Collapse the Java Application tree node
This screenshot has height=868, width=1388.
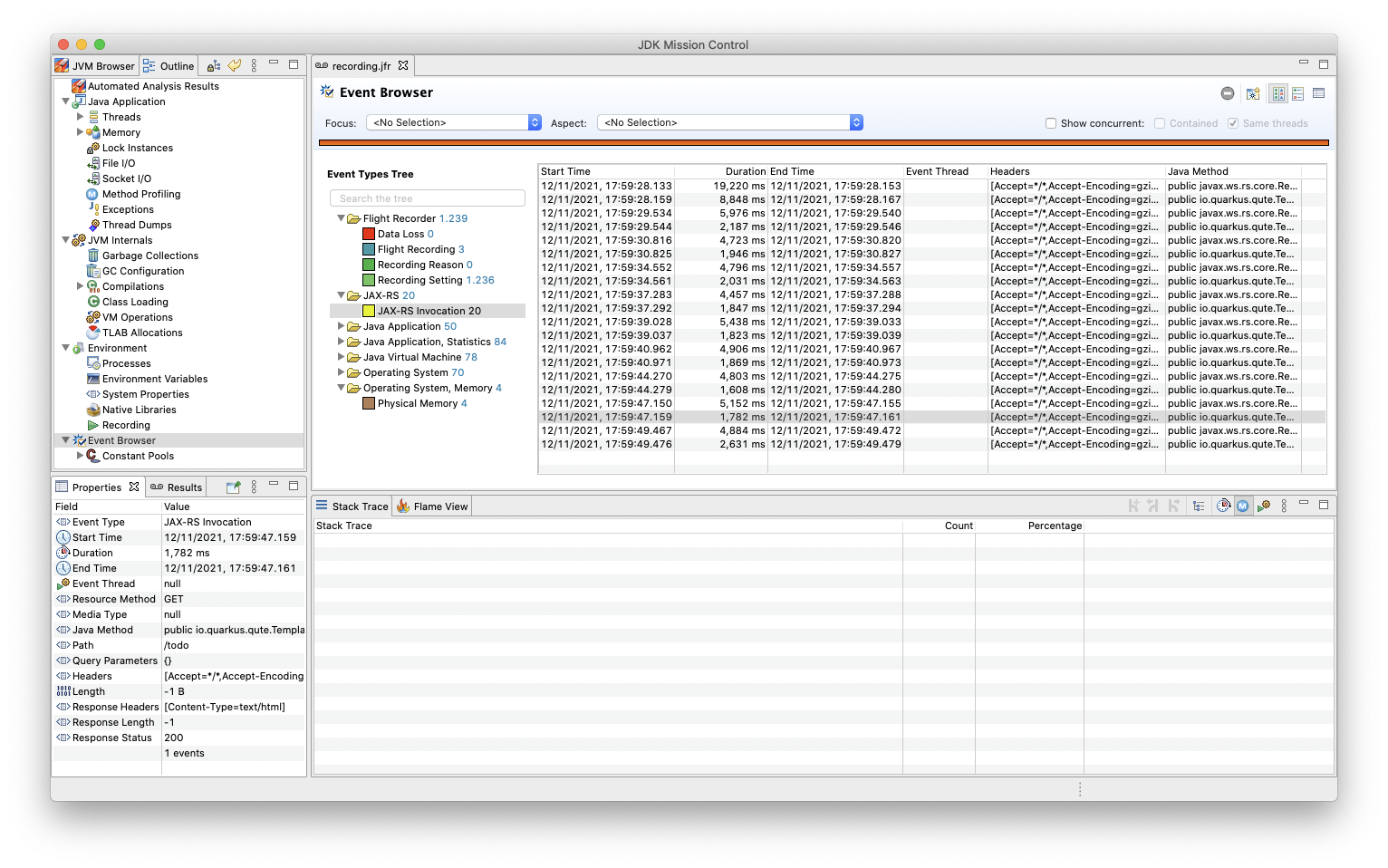point(65,101)
